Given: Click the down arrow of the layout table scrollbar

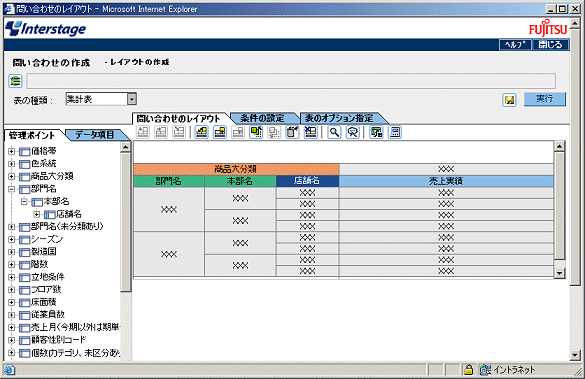Looking at the screenshot, I should (x=559, y=273).
